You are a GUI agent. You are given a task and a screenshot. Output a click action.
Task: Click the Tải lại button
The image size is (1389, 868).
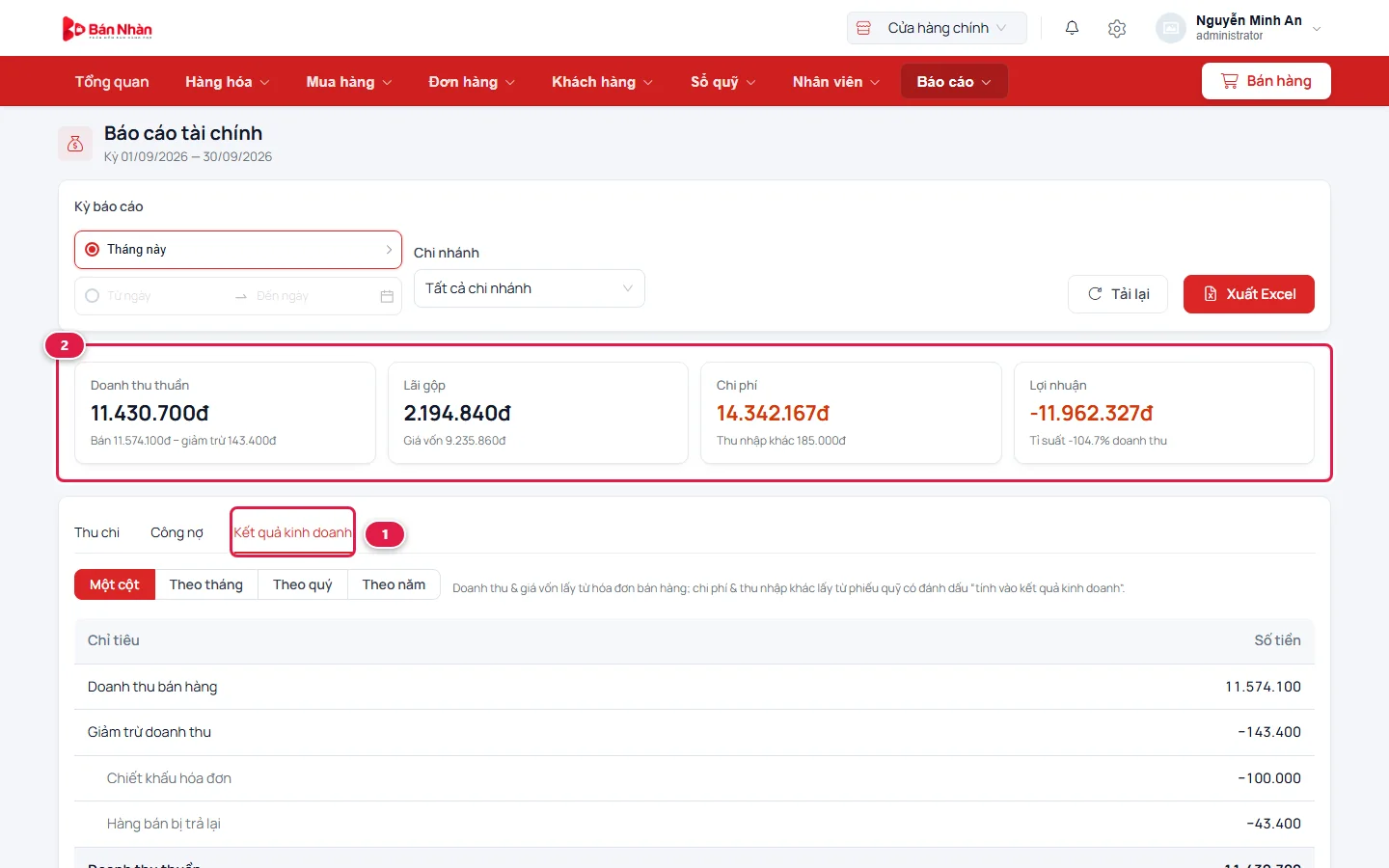pos(1118,294)
